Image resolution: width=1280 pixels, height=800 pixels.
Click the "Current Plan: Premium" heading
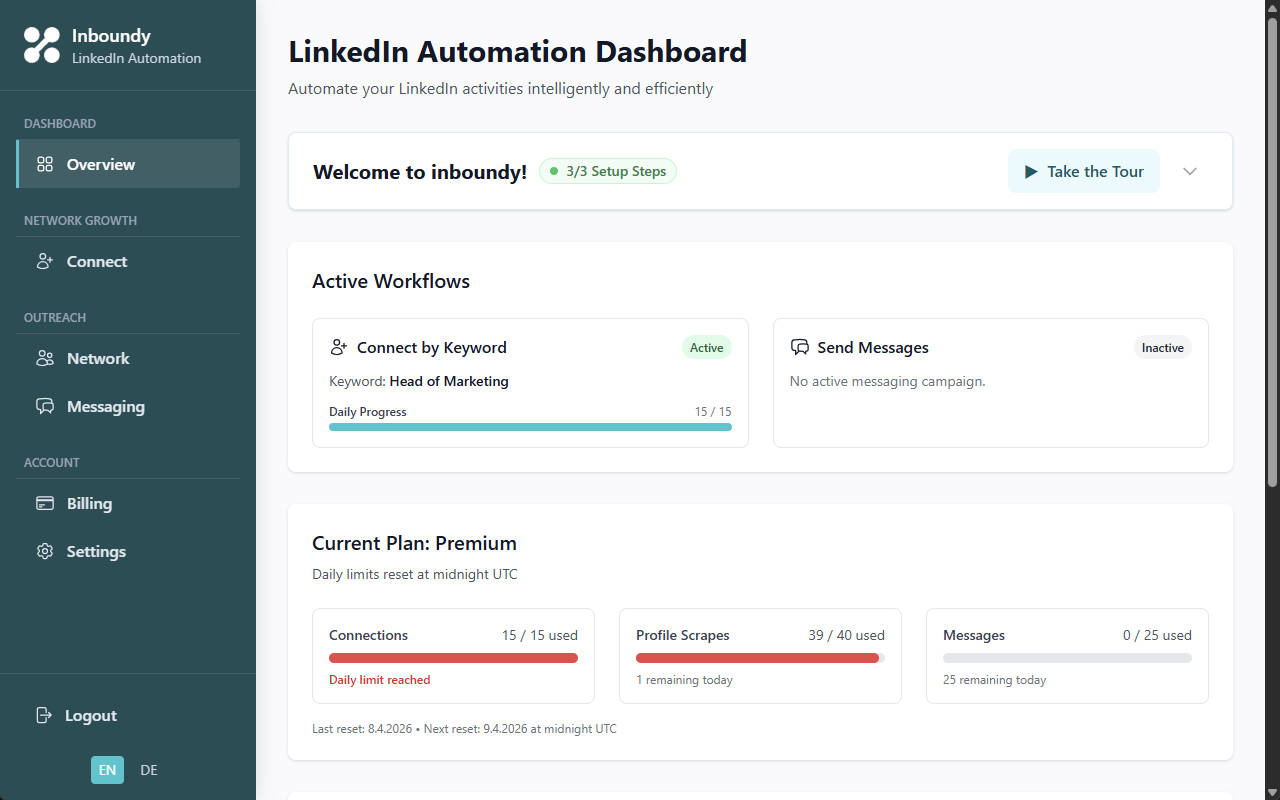tap(414, 543)
